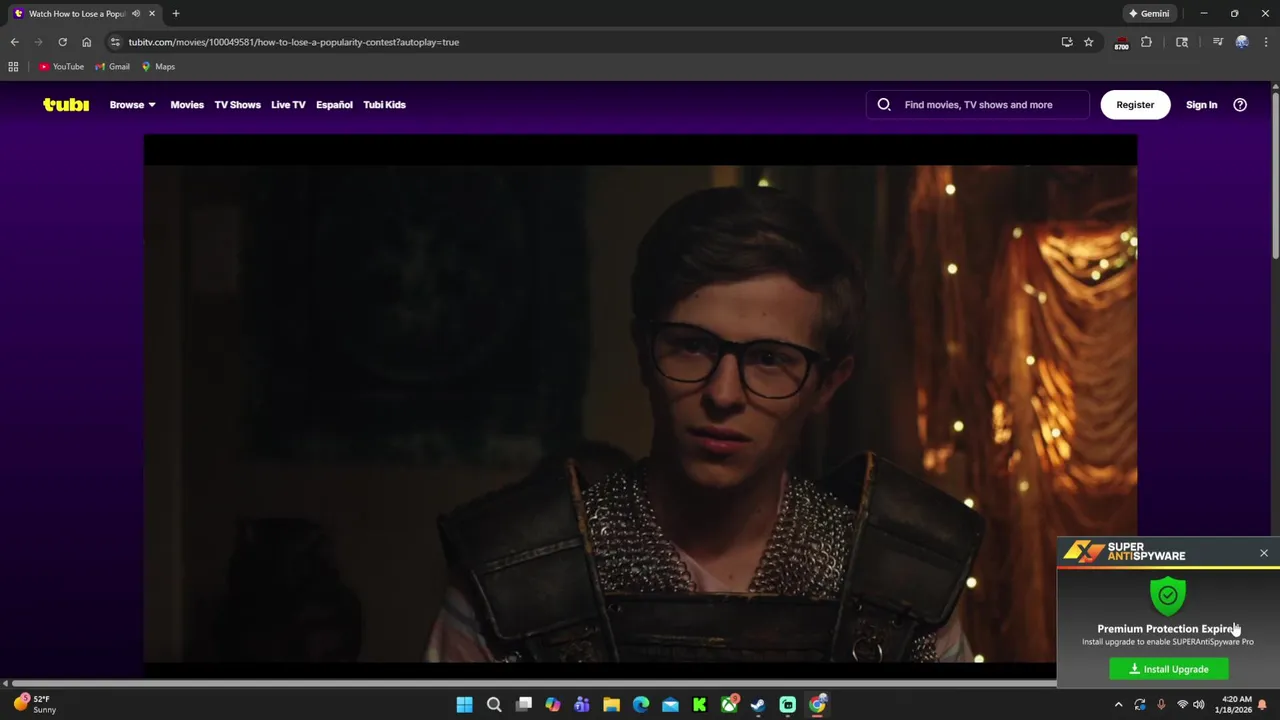Screen dimensions: 1280x720
Task: Close the SuperAntiSpyware popup
Action: tap(1264, 553)
